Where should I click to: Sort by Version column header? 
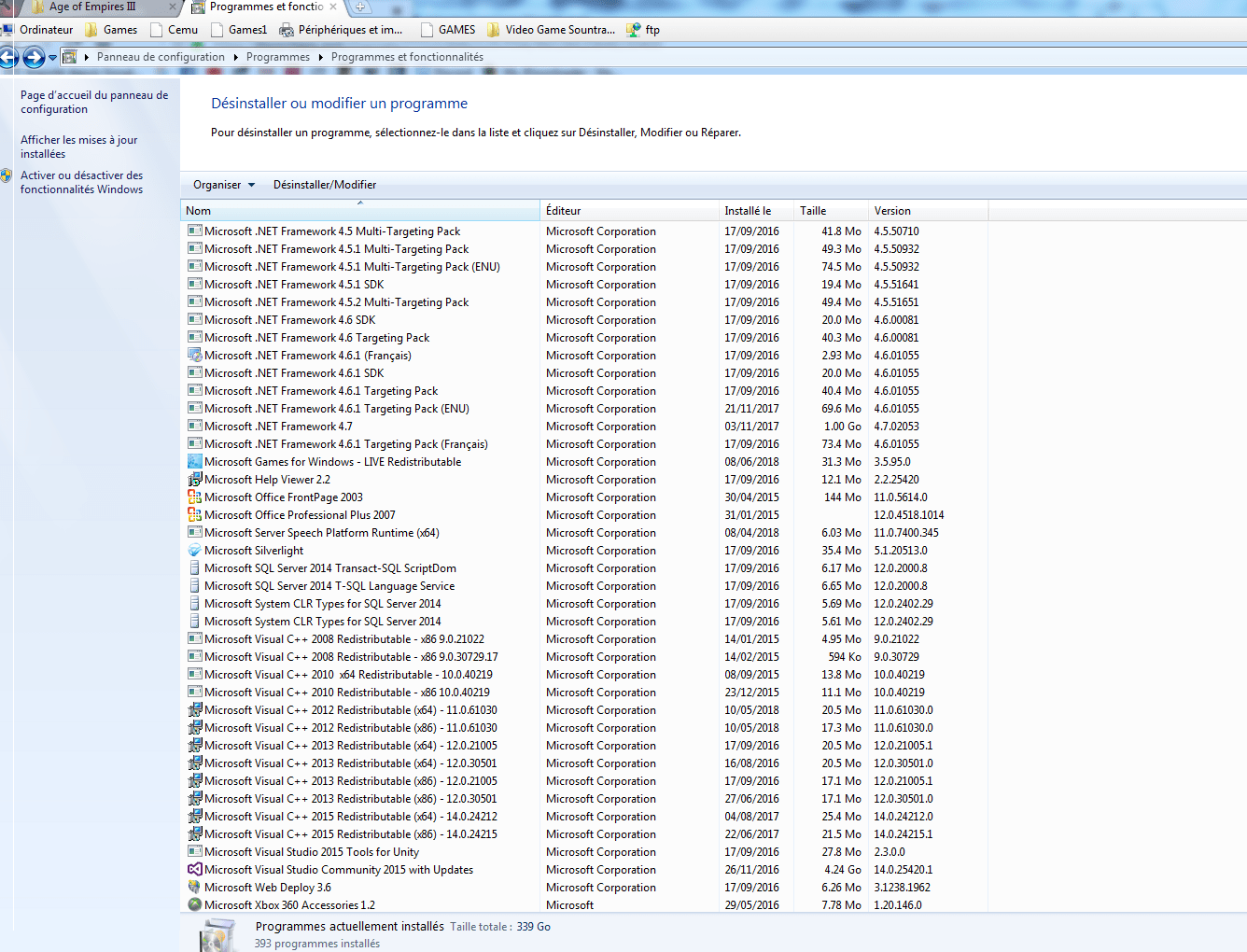tap(928, 211)
